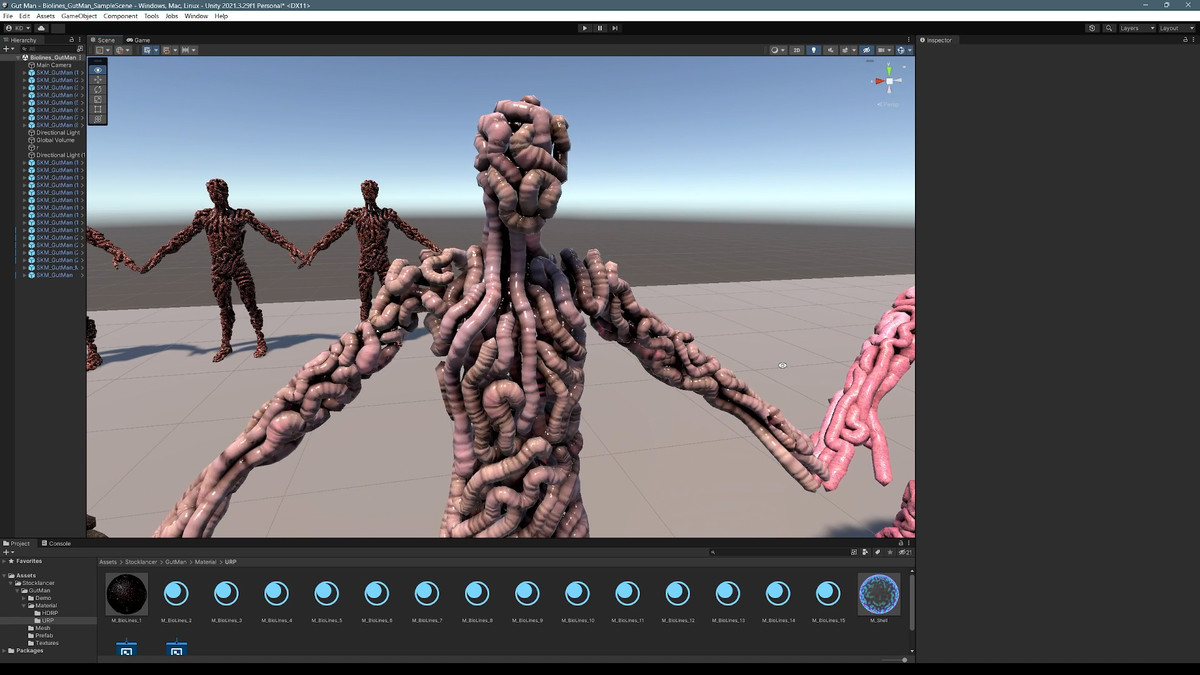Select the Move tool in scene overlay
1200x675 pixels.
tap(98, 80)
